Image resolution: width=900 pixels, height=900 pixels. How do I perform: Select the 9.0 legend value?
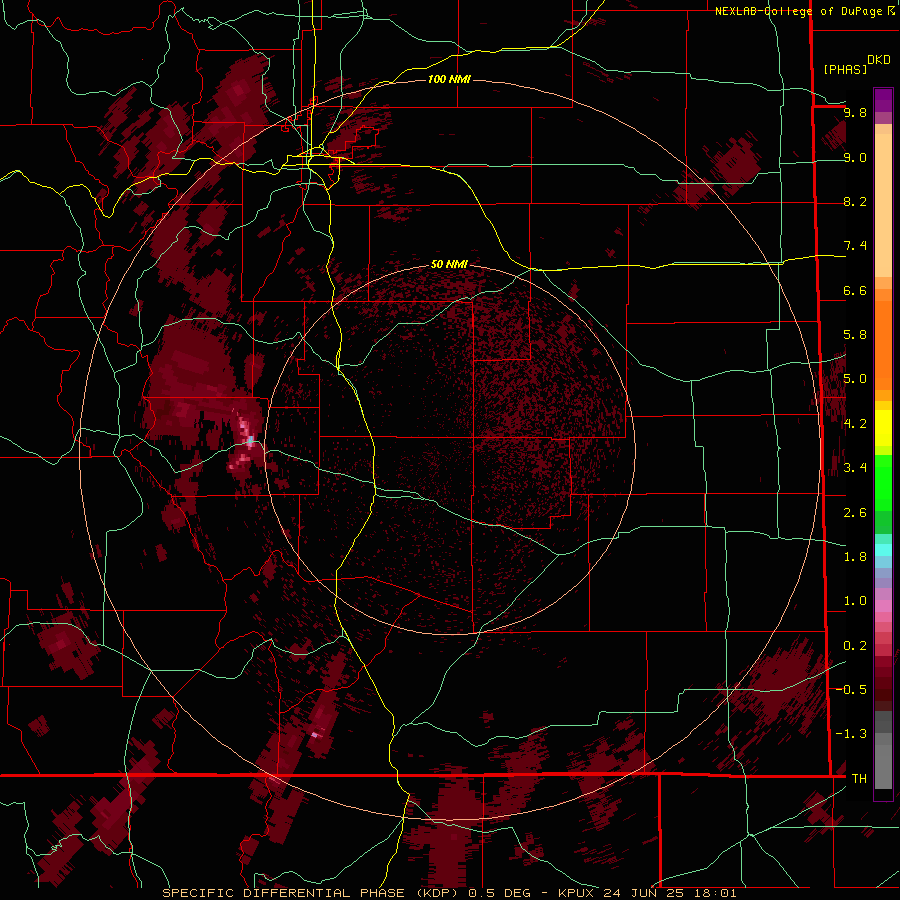tap(855, 157)
